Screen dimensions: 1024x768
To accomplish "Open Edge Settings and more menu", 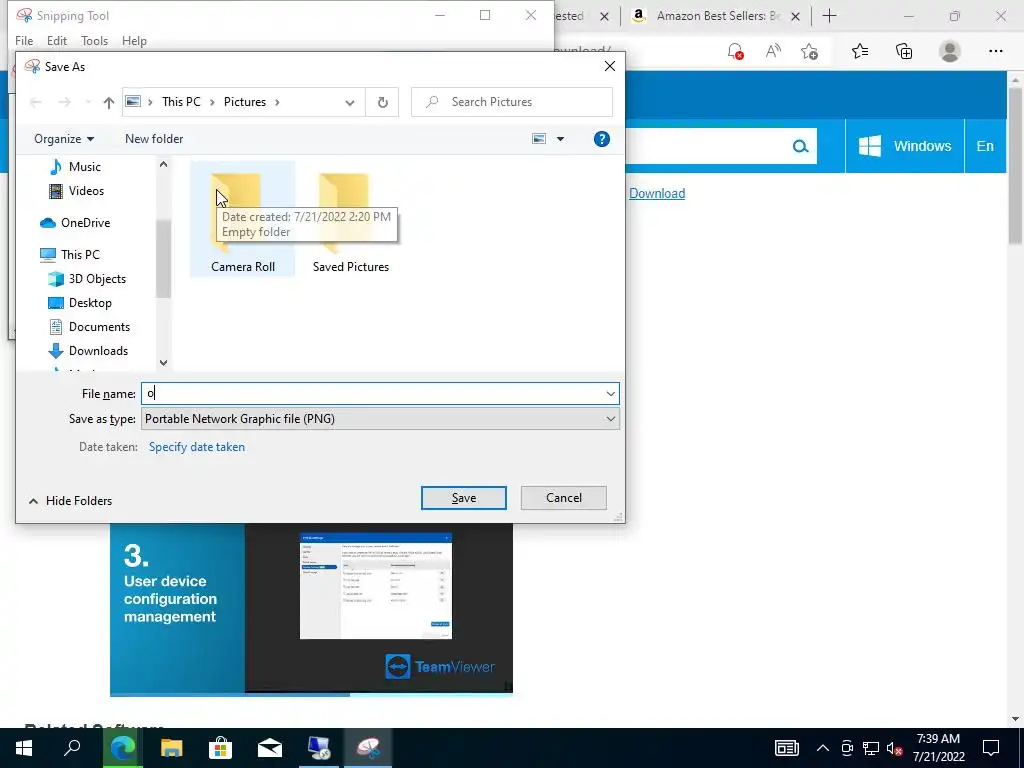I will (x=995, y=52).
